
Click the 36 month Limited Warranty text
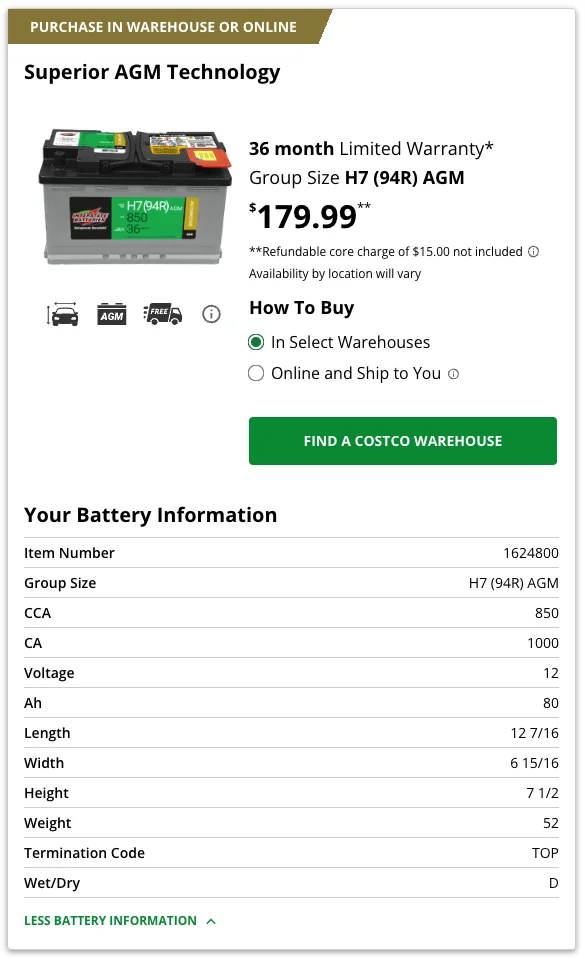(x=371, y=149)
